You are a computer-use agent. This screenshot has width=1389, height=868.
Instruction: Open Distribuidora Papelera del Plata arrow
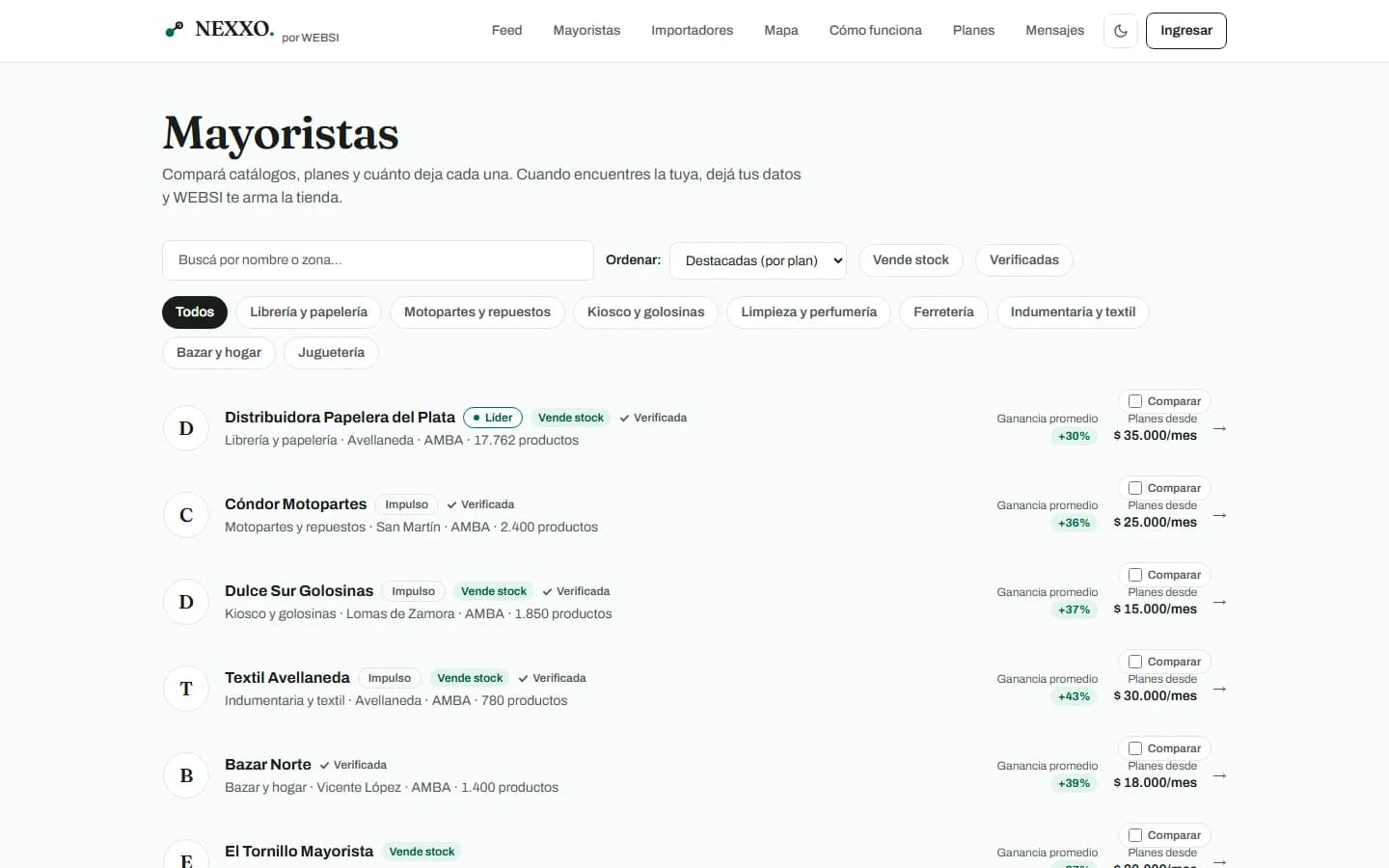[1219, 428]
